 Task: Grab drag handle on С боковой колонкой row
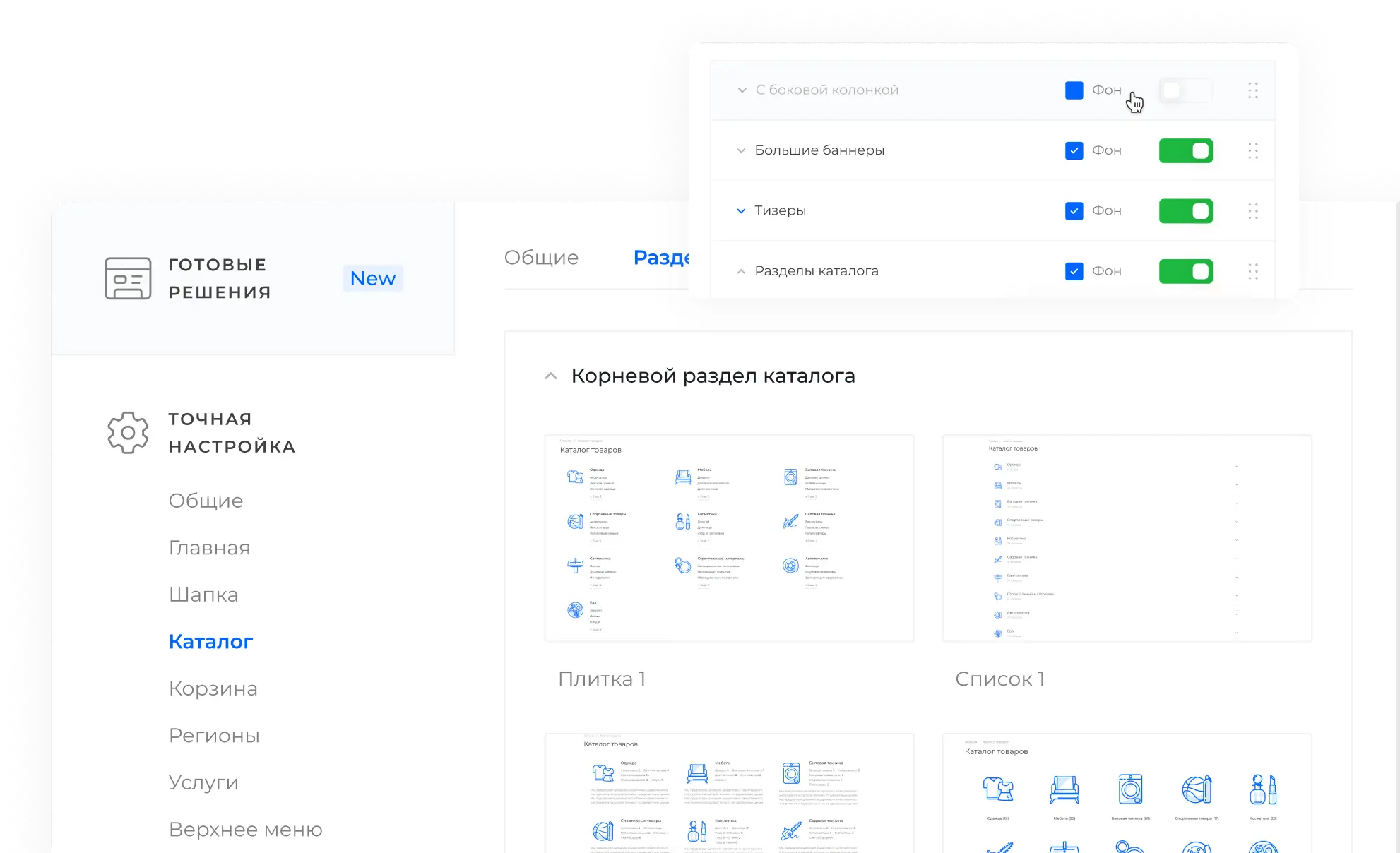coord(1252,90)
